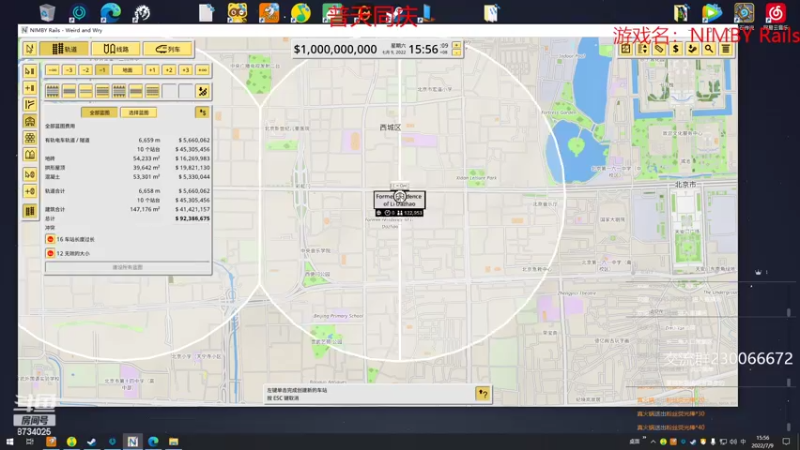Open the dollar finances icon

coord(676,49)
